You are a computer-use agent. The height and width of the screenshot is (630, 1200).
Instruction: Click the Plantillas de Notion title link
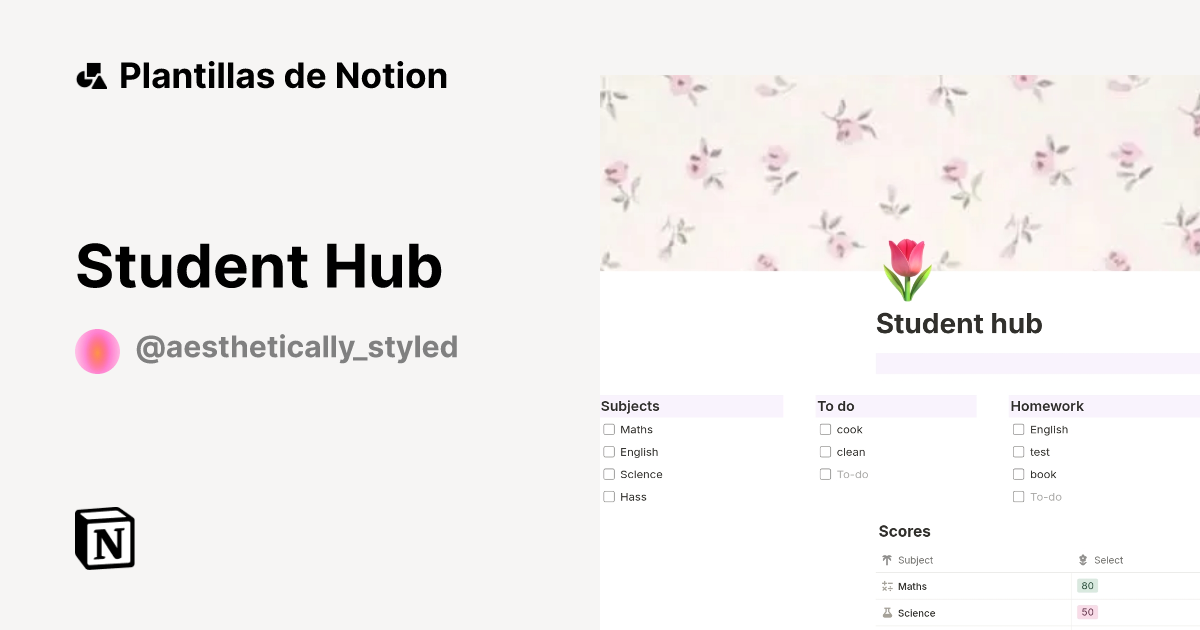(283, 75)
